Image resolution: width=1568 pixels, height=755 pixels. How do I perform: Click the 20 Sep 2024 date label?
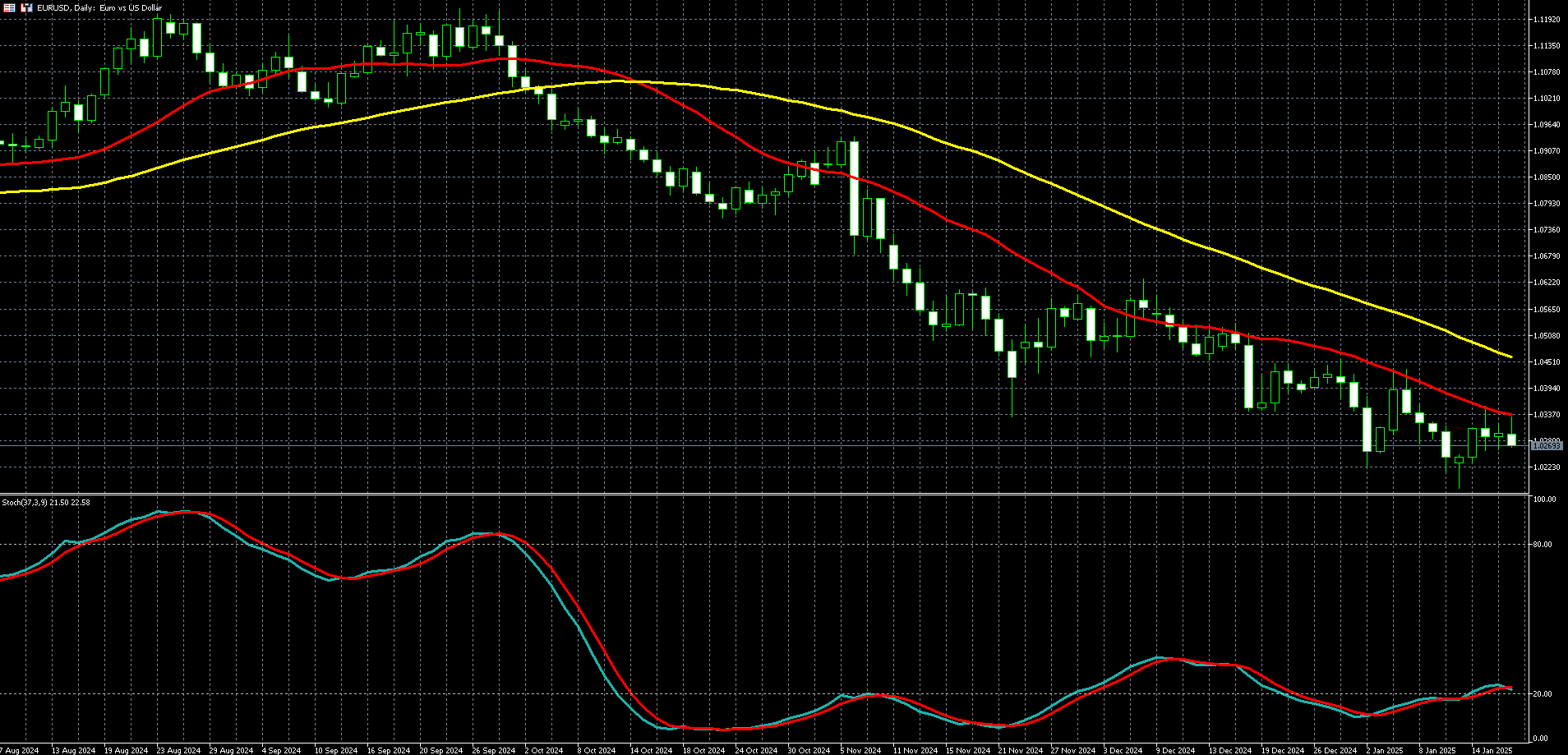441,750
